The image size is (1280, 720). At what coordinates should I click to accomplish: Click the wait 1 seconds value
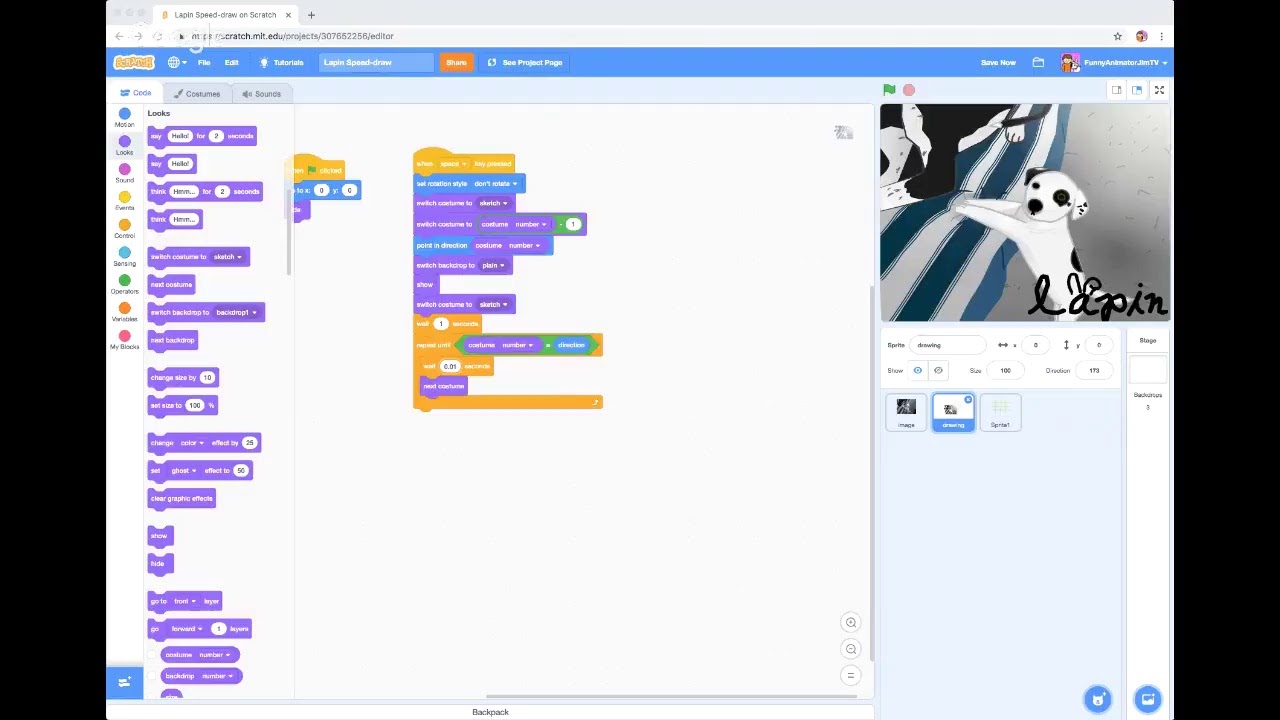(440, 324)
